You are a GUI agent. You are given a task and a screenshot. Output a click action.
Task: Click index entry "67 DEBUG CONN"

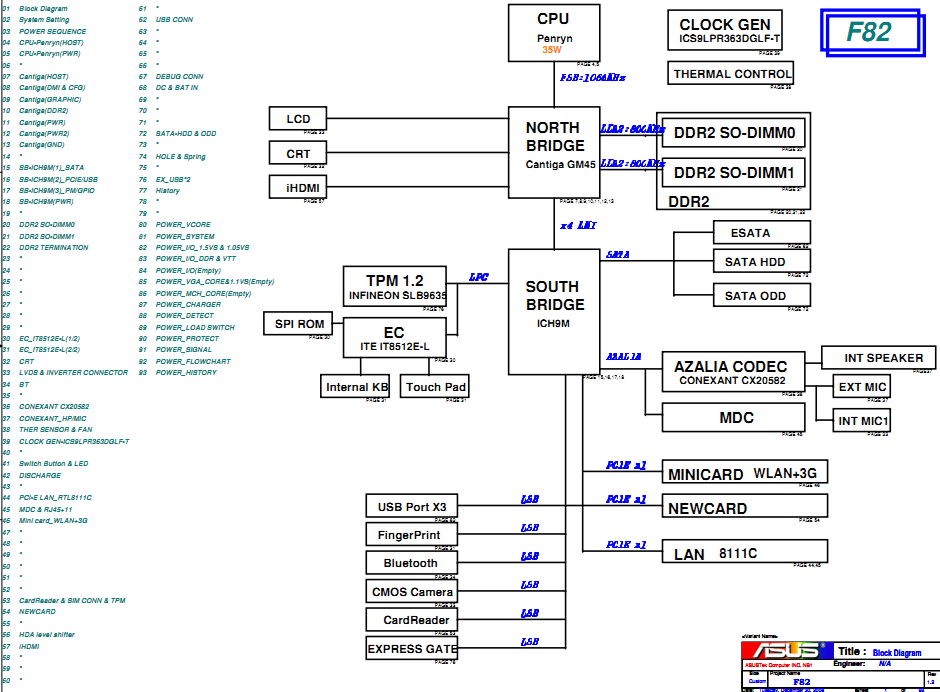(171, 77)
